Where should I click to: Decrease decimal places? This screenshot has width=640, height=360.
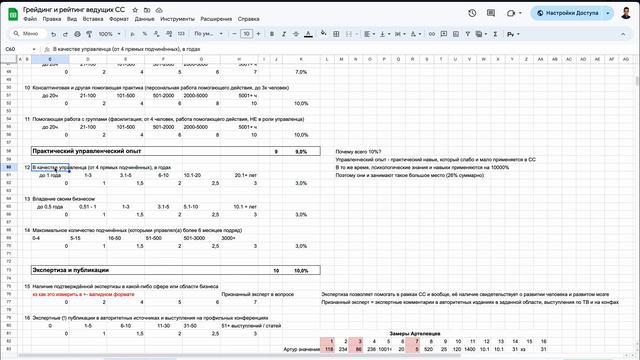click(157, 34)
